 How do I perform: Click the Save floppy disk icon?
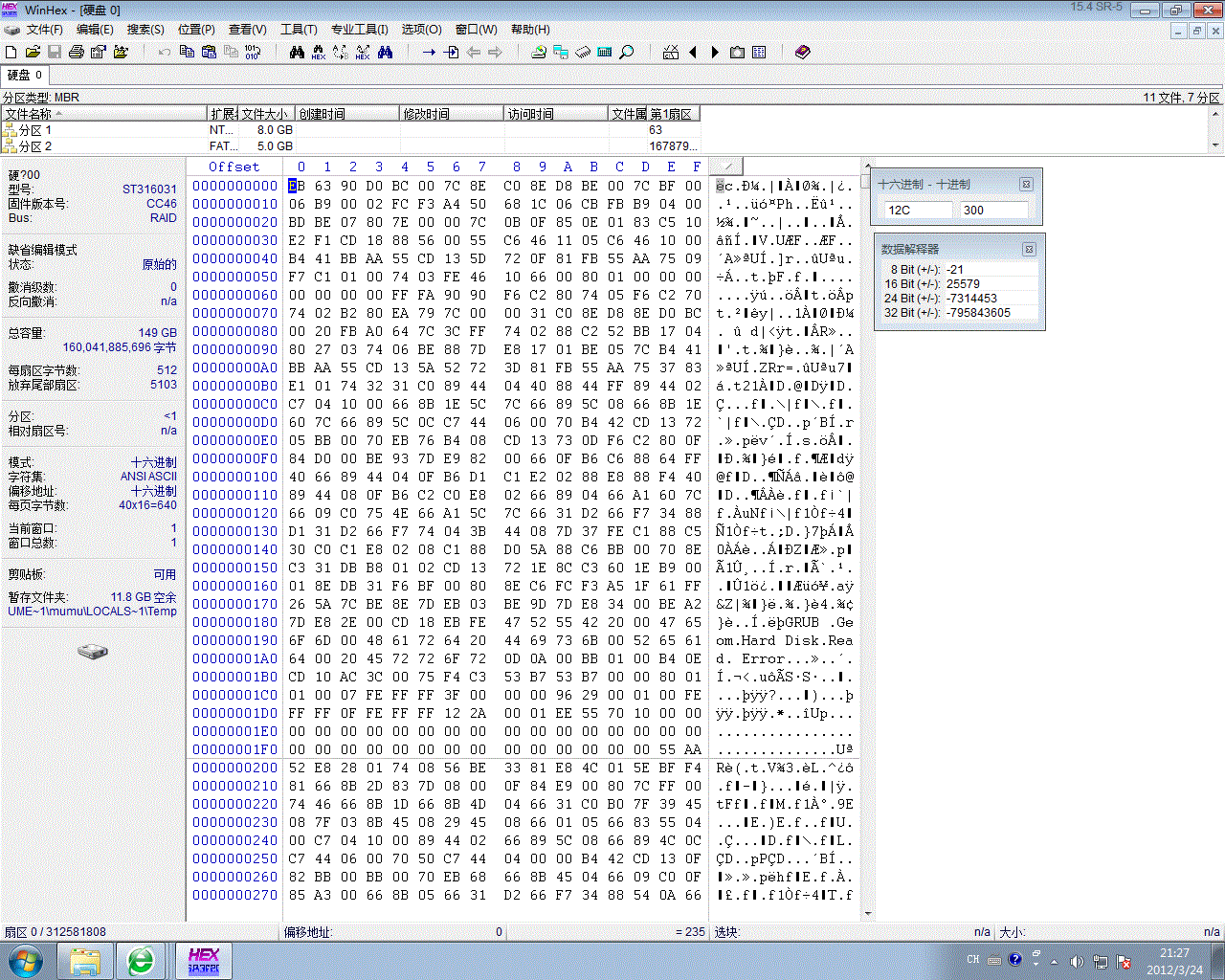pos(55,52)
